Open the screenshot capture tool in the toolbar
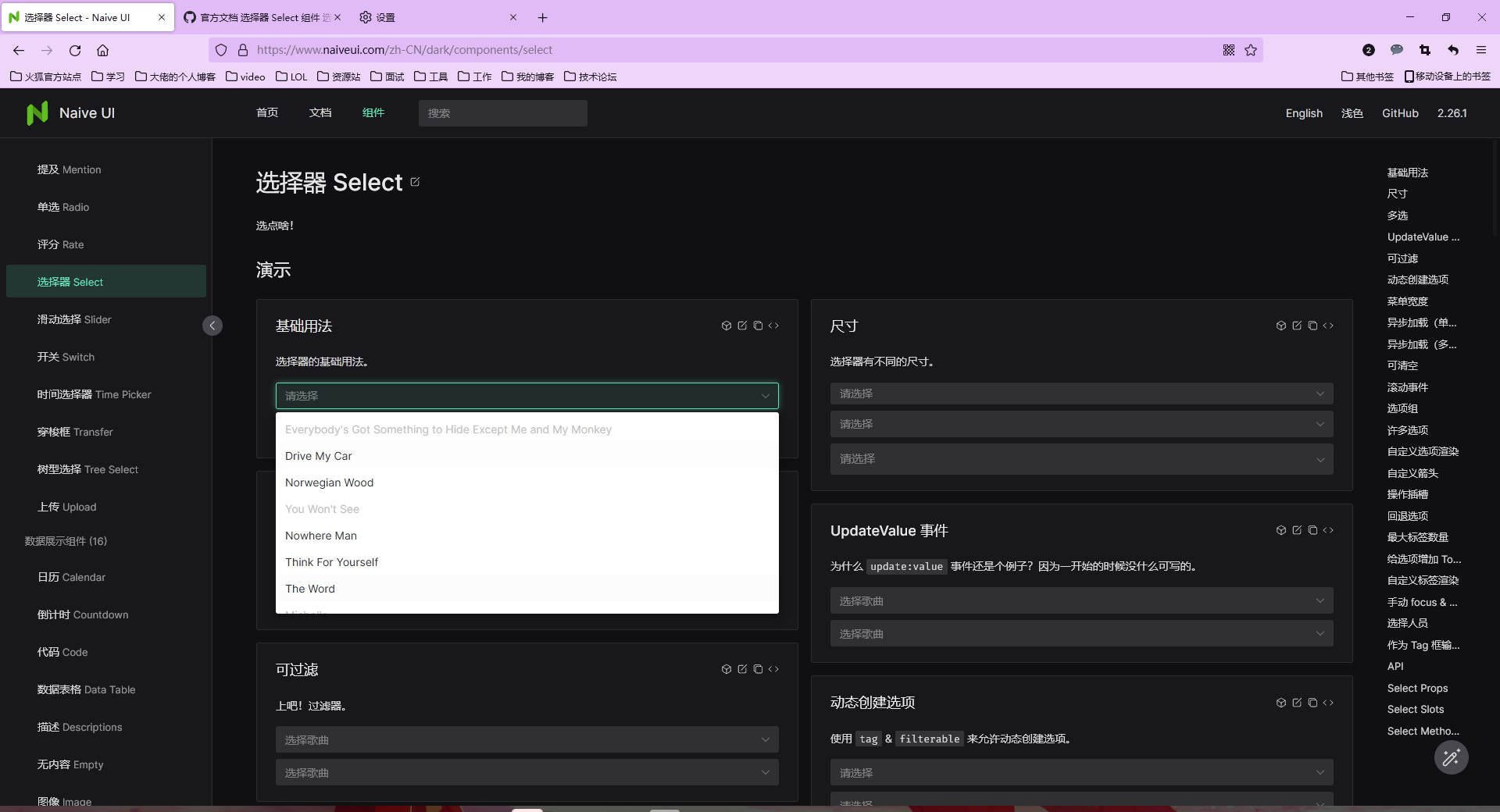 pos(1425,49)
